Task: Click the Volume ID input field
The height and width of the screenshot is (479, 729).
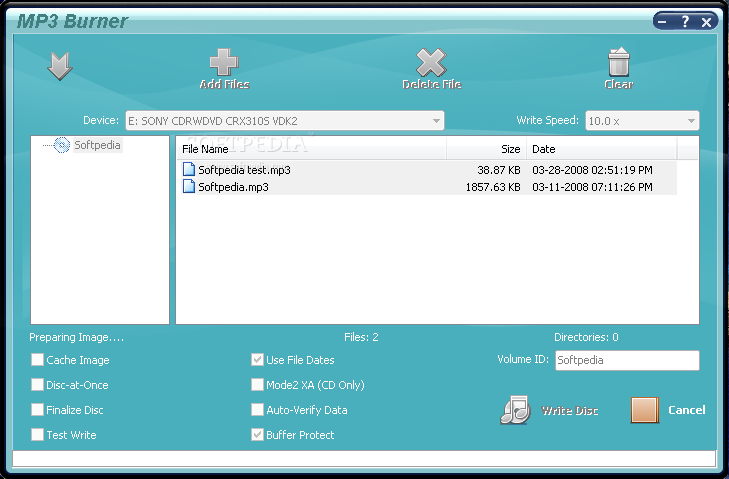Action: pos(627,360)
